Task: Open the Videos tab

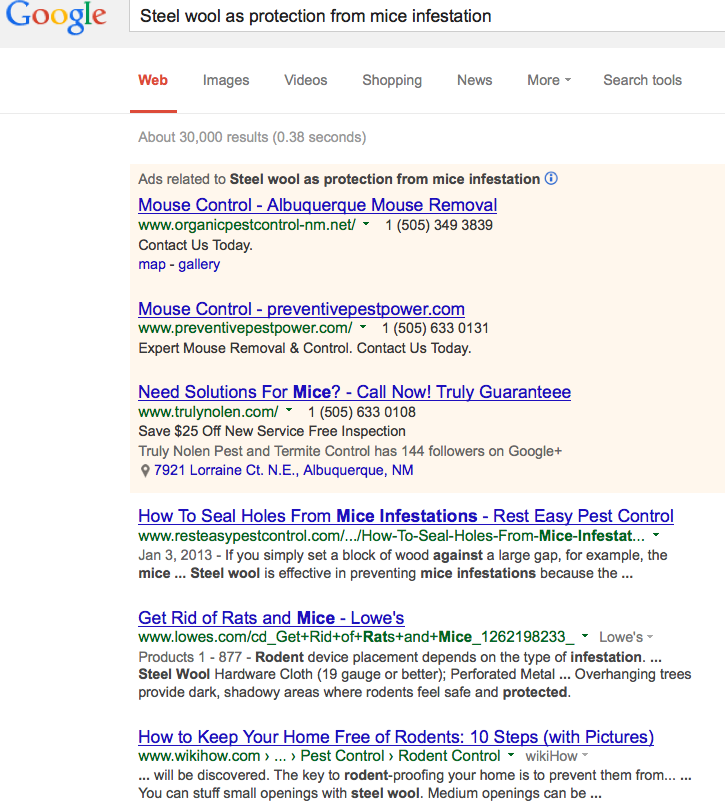Action: [306, 80]
